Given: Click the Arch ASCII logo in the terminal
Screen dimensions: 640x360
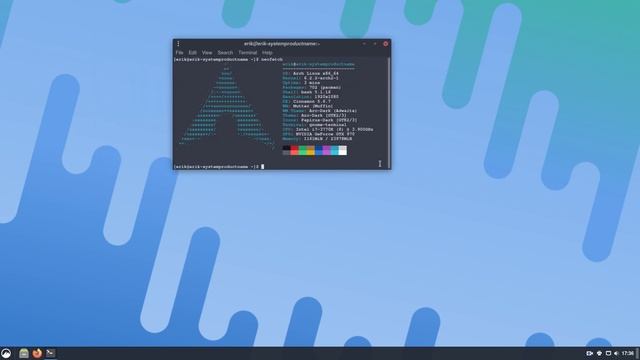Looking at the screenshot, I should 227,106.
